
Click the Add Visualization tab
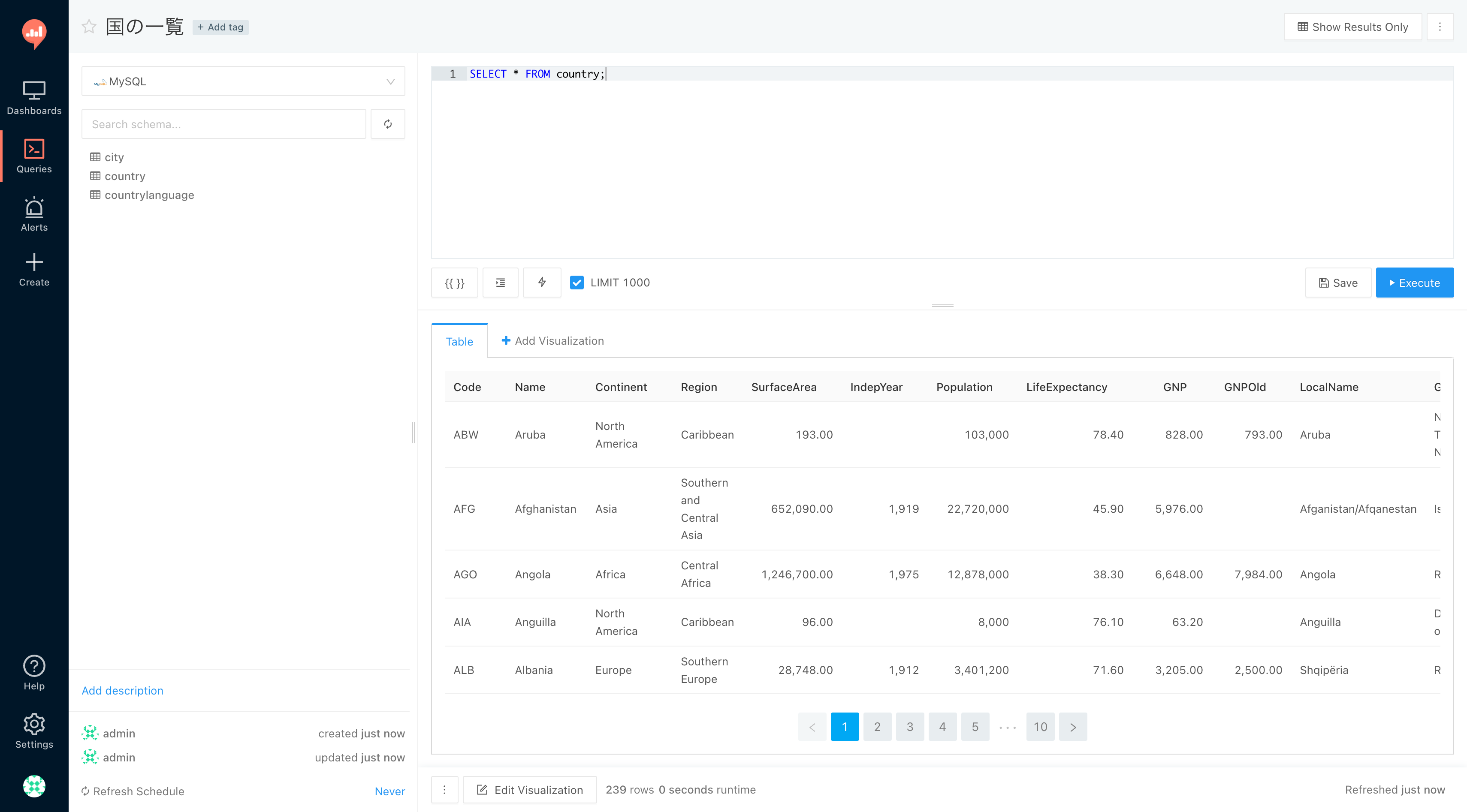pyautogui.click(x=552, y=341)
